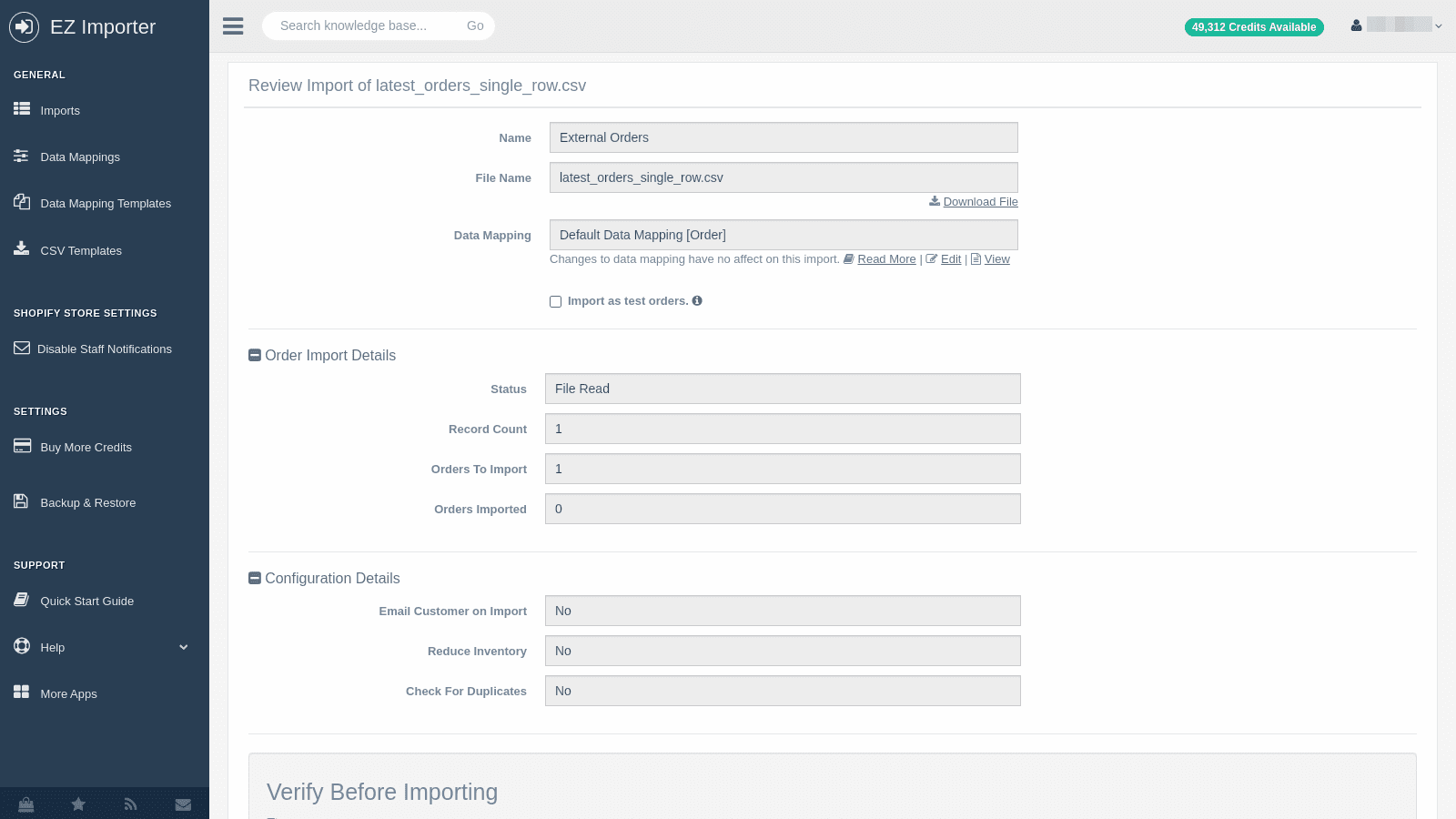The image size is (1456, 819).
Task: Expand the Help submenu chevron
Action: (184, 648)
